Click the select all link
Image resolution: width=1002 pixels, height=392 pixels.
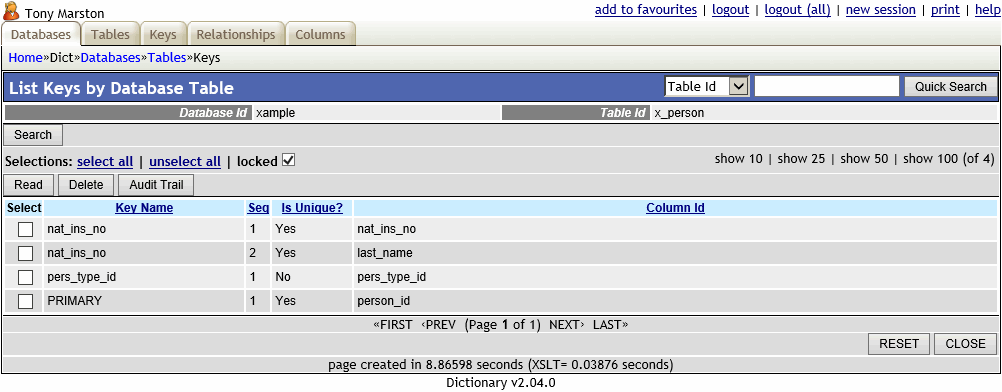[105, 162]
